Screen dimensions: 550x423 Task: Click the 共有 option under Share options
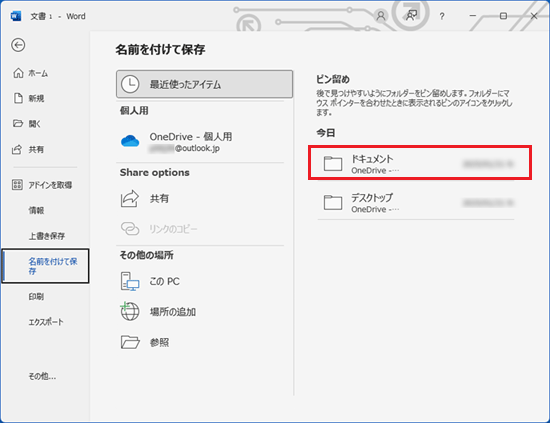point(200,199)
